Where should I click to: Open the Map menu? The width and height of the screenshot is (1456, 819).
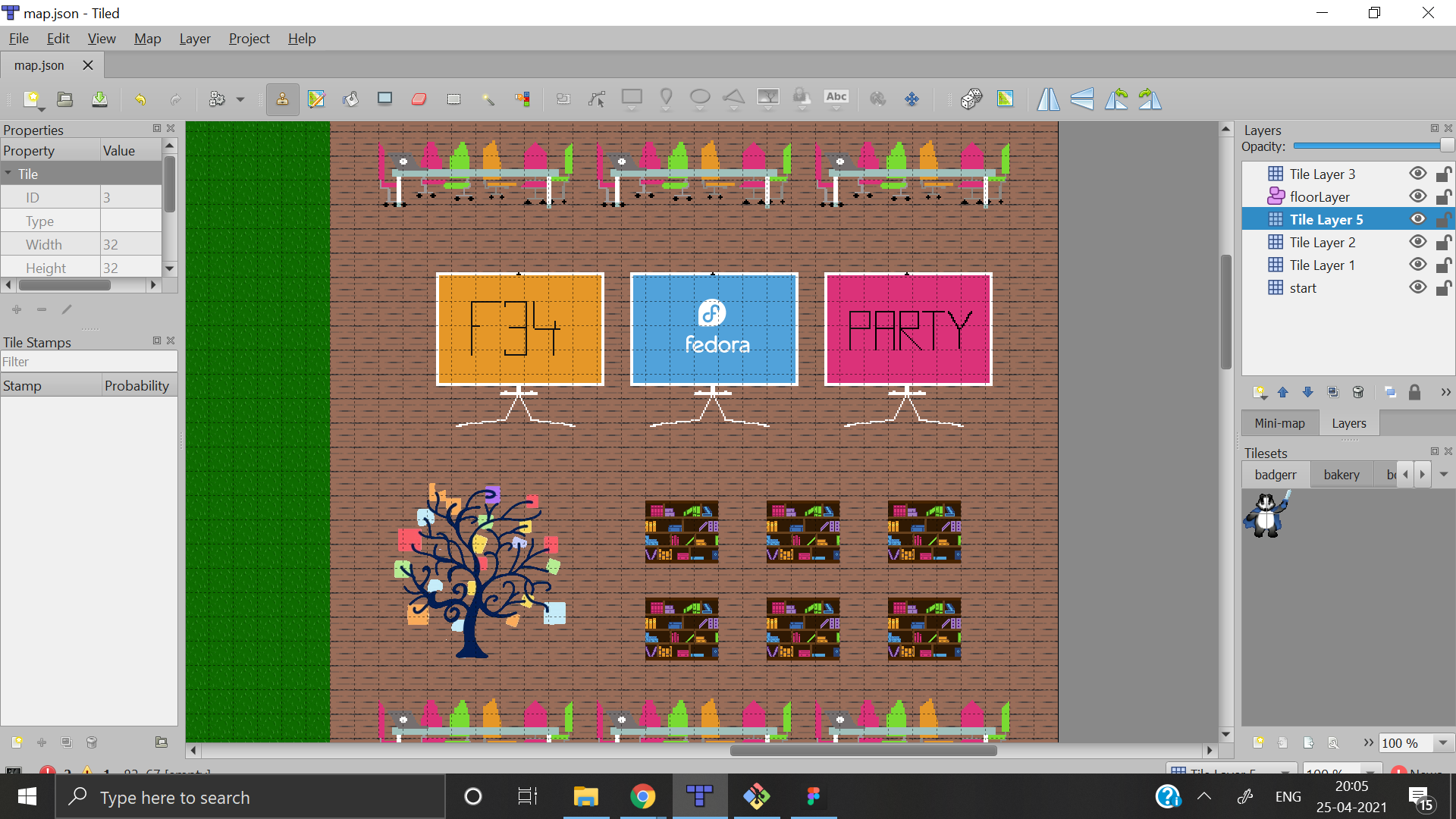[148, 39]
